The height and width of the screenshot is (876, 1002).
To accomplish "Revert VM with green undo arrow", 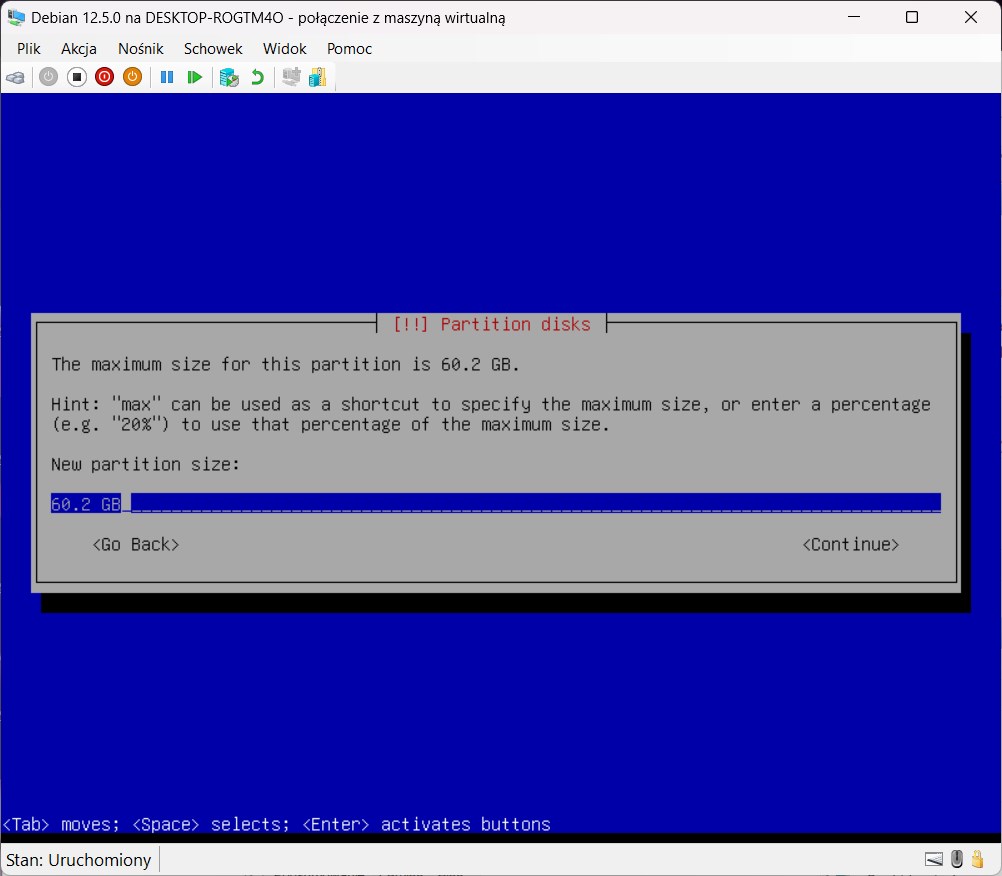I will click(x=257, y=77).
